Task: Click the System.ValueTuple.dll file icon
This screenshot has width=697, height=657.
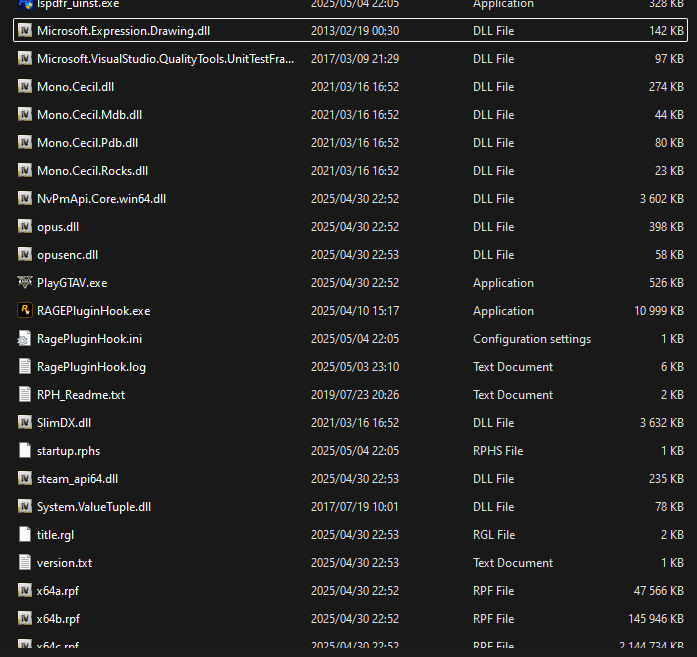Action: (x=24, y=506)
